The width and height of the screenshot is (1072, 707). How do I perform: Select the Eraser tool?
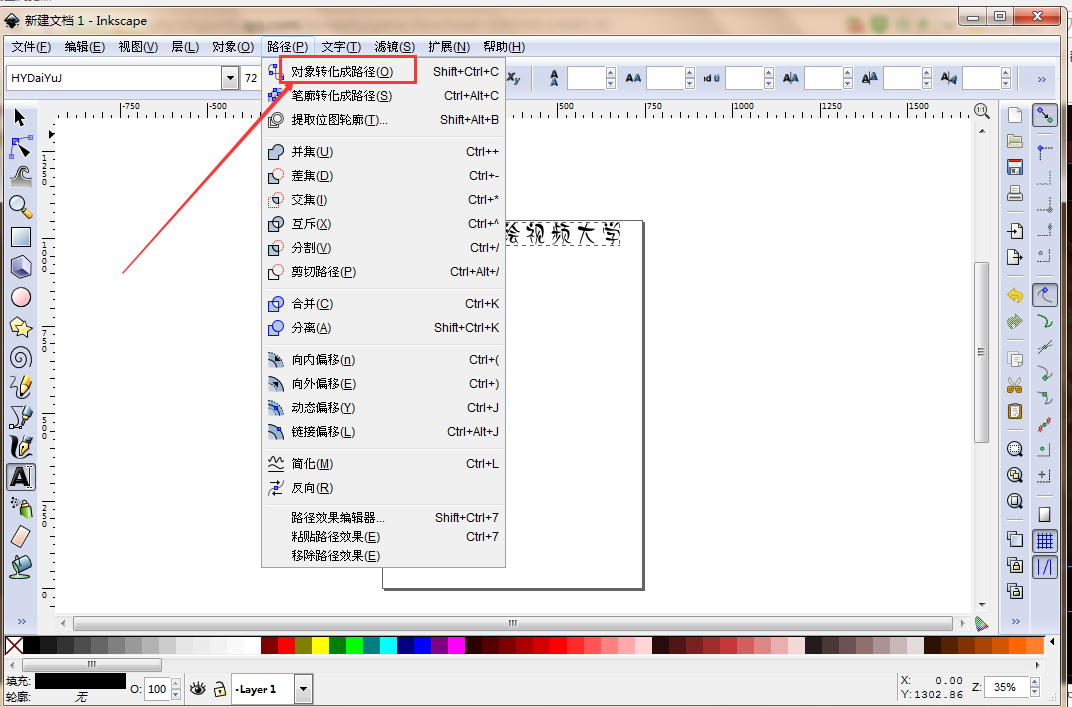(x=20, y=537)
